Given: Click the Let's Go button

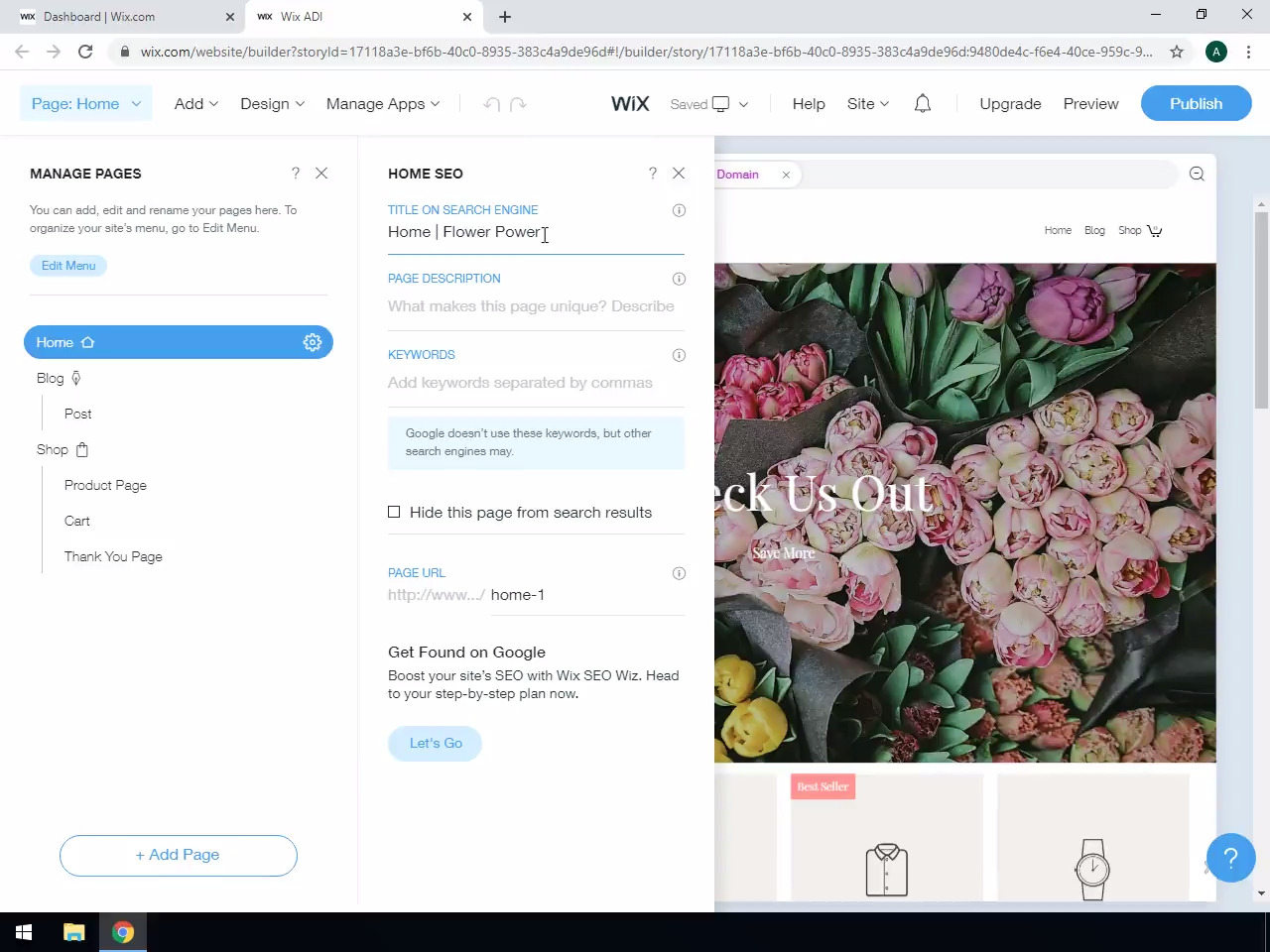Looking at the screenshot, I should tap(436, 744).
